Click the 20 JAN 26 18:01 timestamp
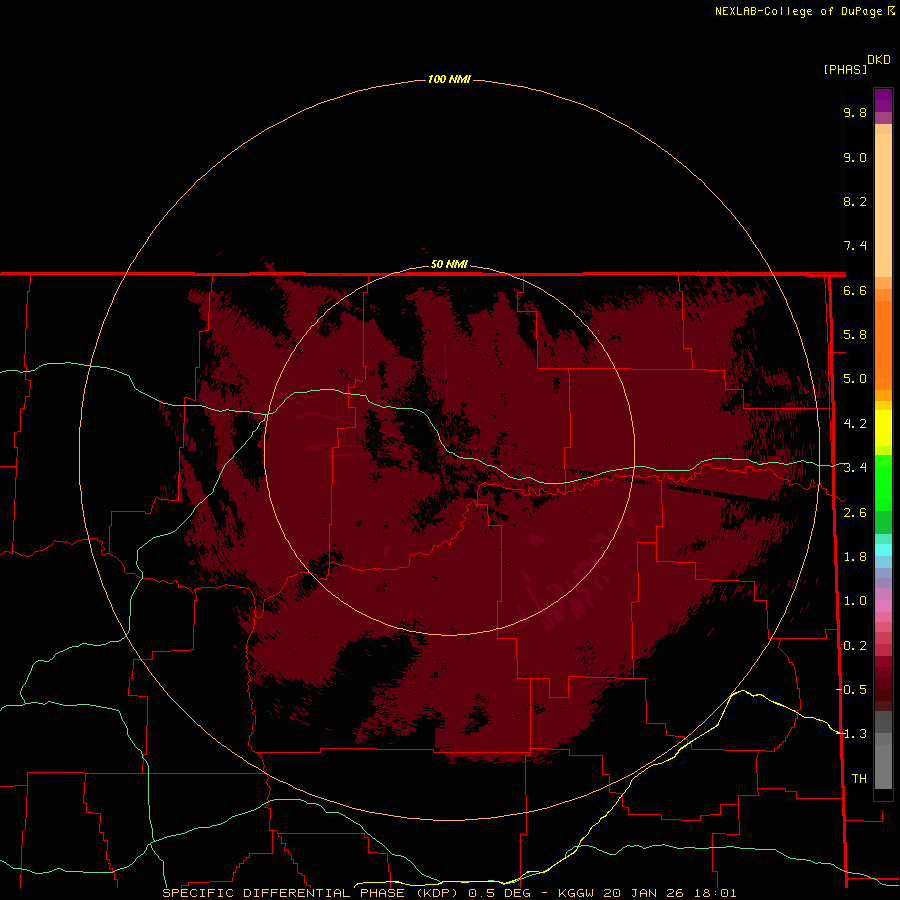This screenshot has width=900, height=900. click(670, 893)
